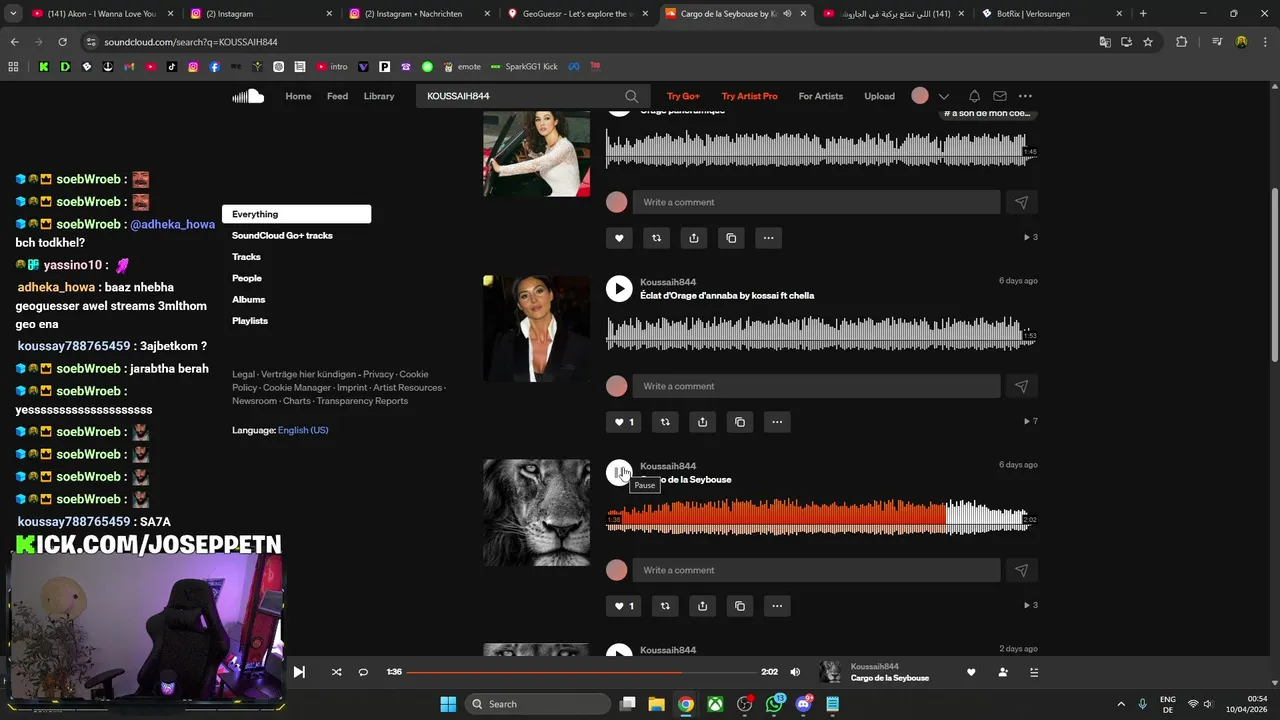
Task: Repost the Éclat d'Orage d'annaba track
Action: click(x=665, y=422)
